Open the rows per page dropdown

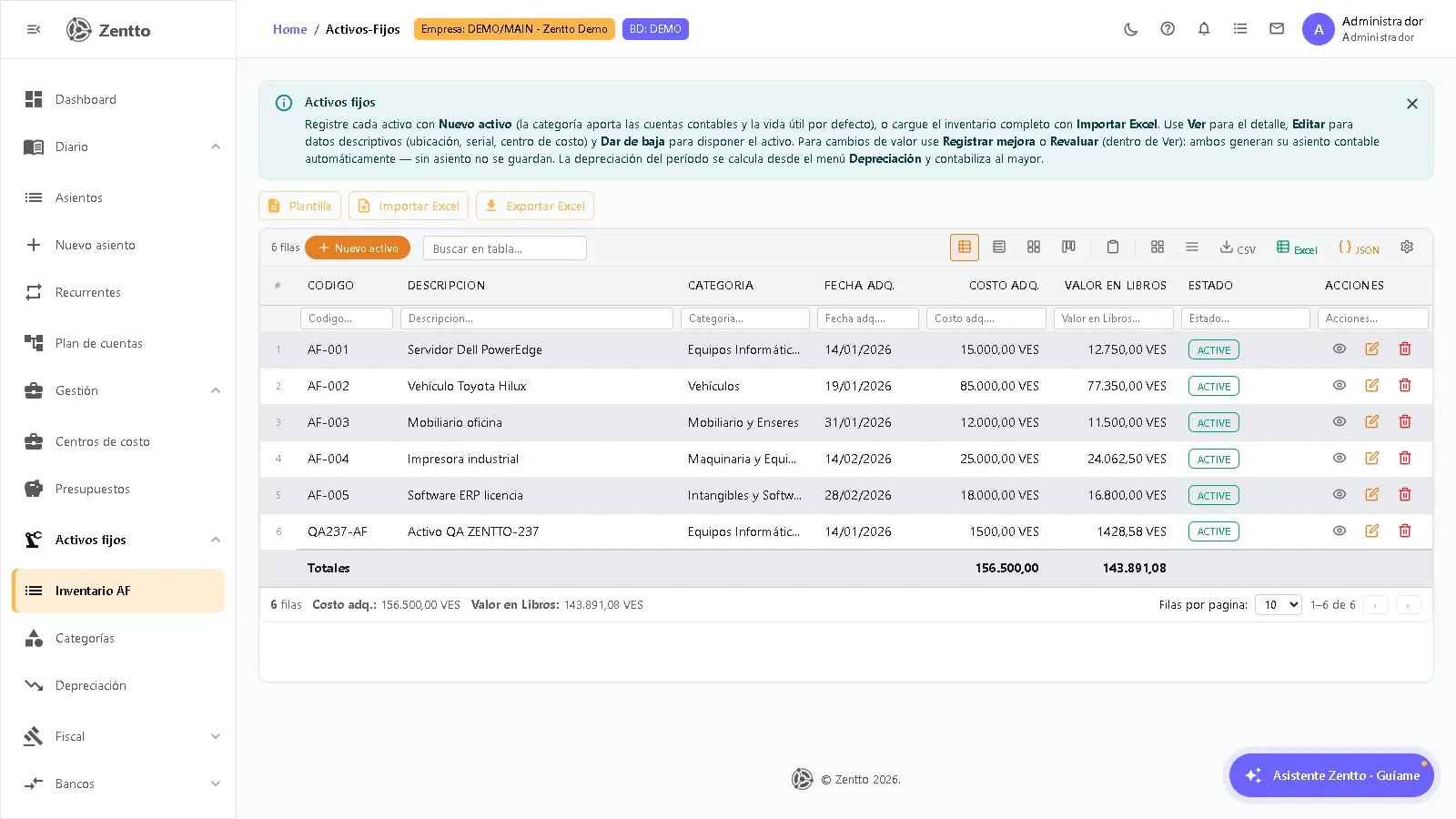pyautogui.click(x=1279, y=604)
